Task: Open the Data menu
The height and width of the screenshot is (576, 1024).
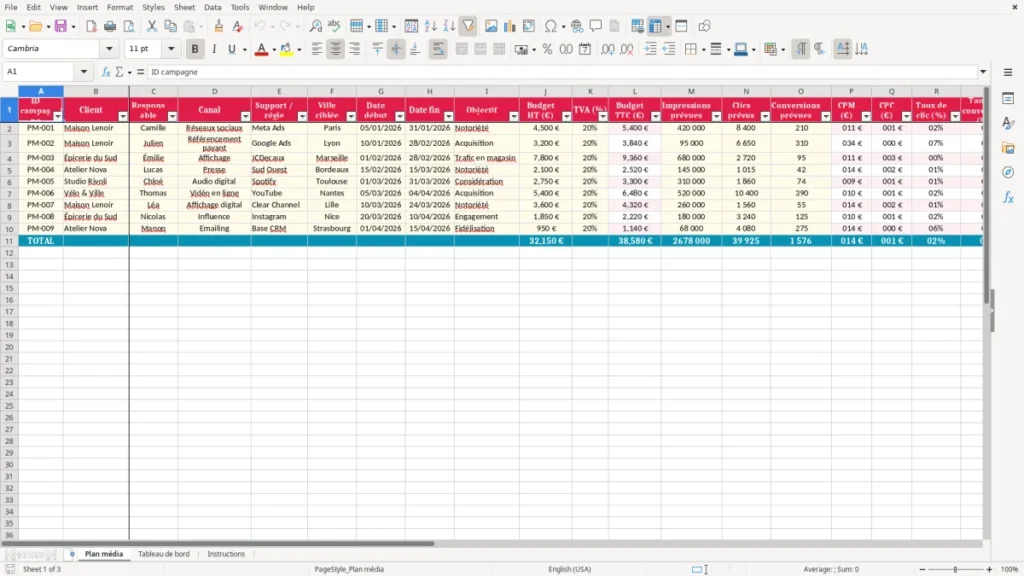Action: (212, 7)
